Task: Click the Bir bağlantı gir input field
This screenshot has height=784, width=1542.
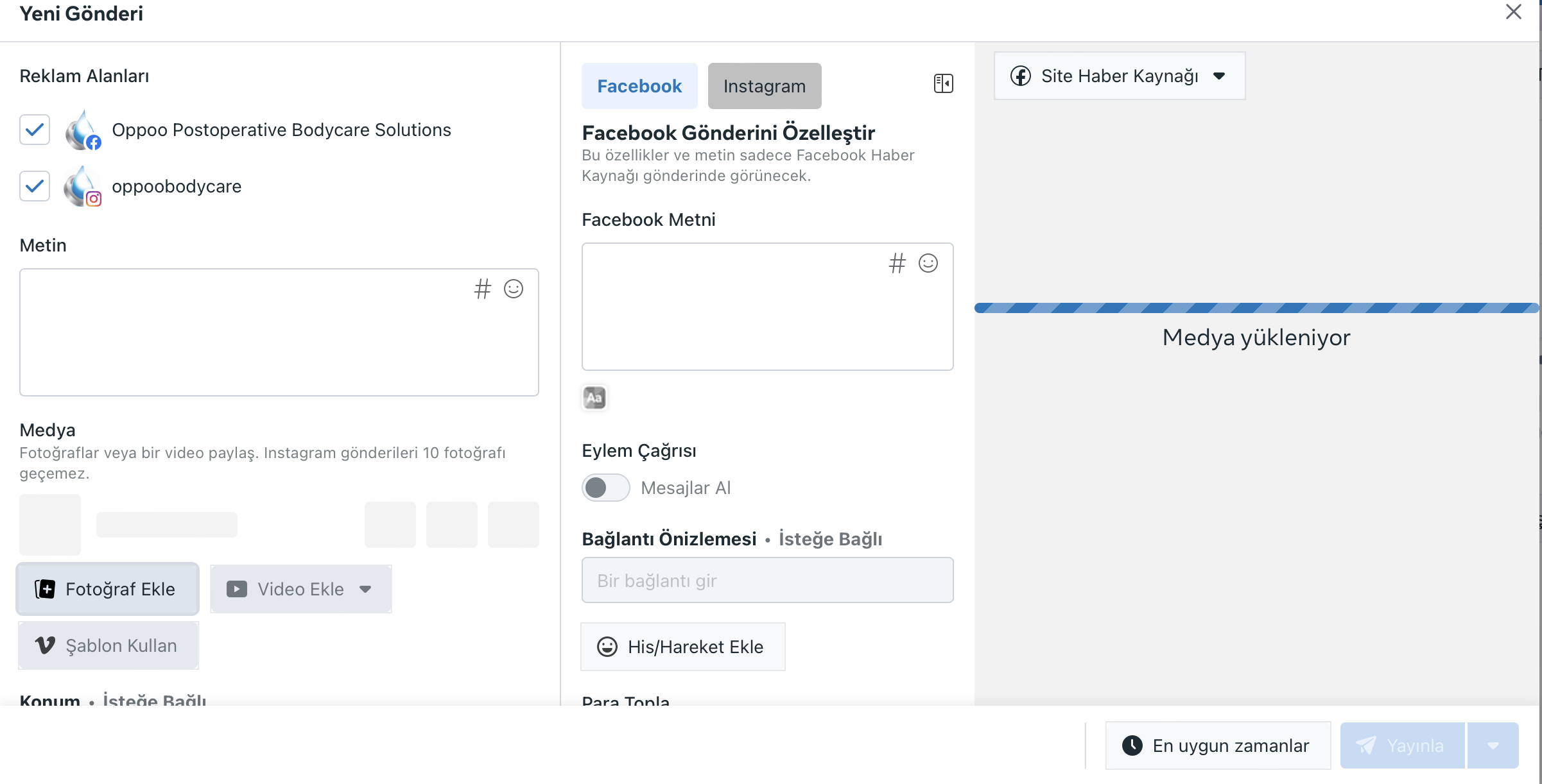Action: [767, 581]
